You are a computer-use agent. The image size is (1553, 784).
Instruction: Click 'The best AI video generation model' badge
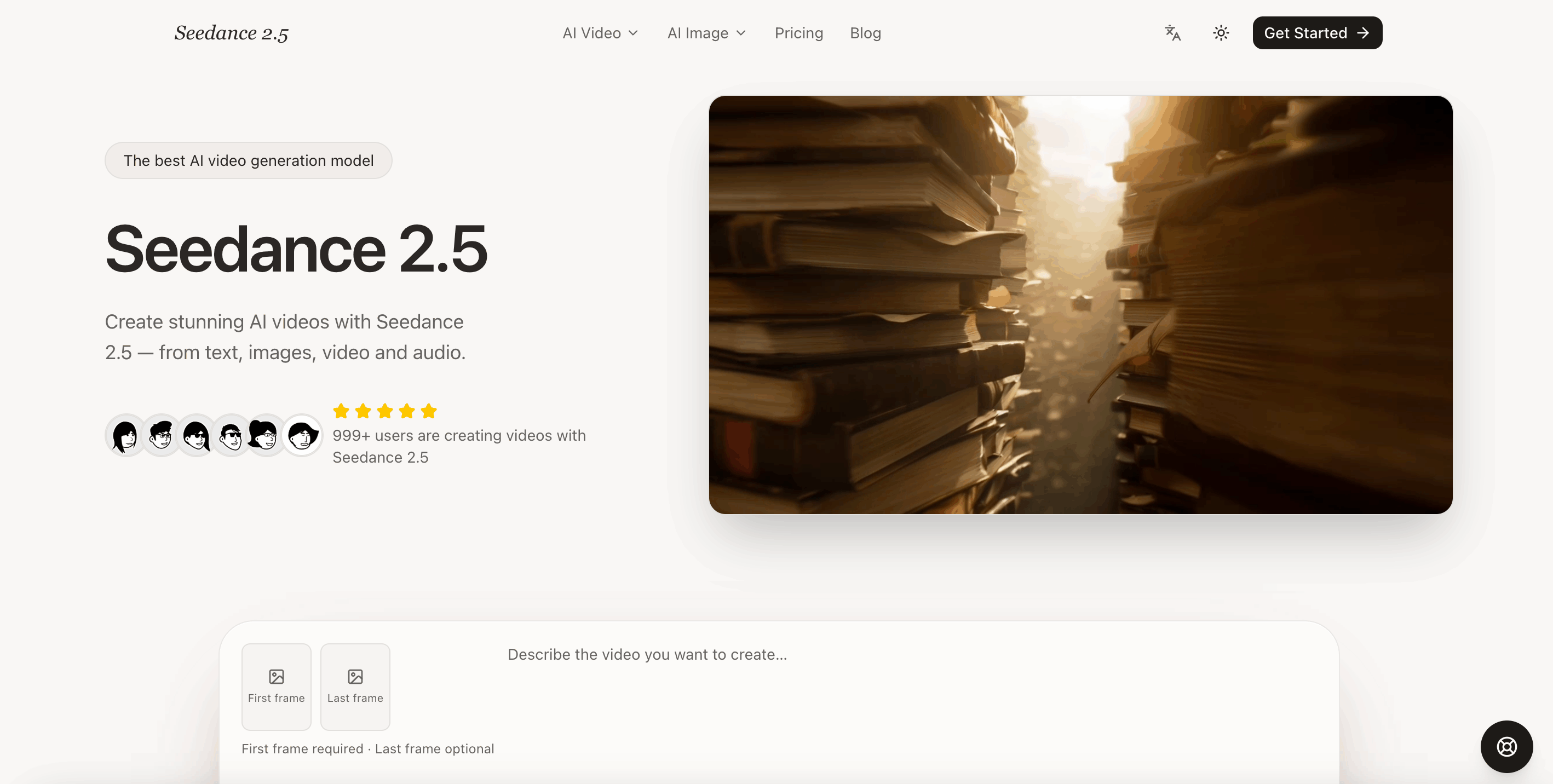pyautogui.click(x=249, y=160)
